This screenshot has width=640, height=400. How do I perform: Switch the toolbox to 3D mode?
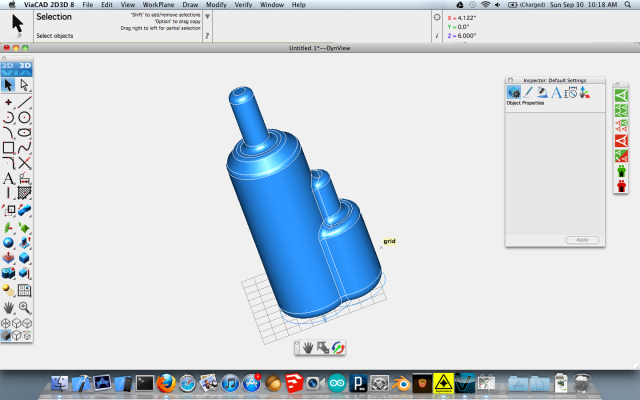[x=26, y=66]
